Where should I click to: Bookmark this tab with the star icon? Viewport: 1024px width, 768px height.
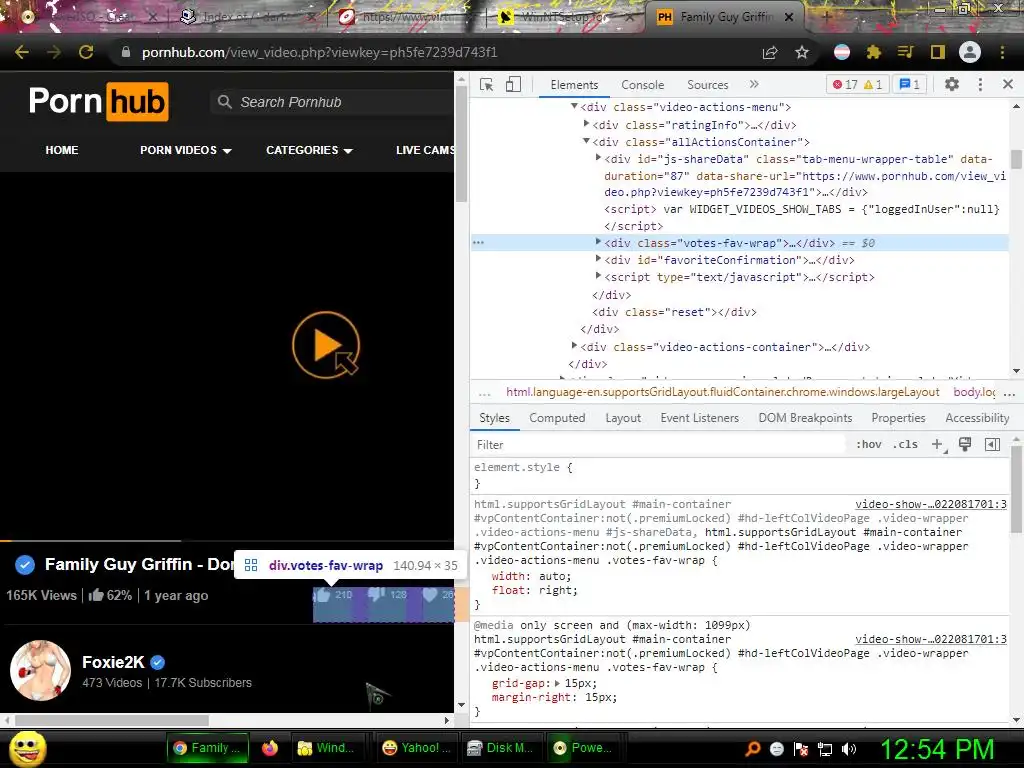click(802, 52)
